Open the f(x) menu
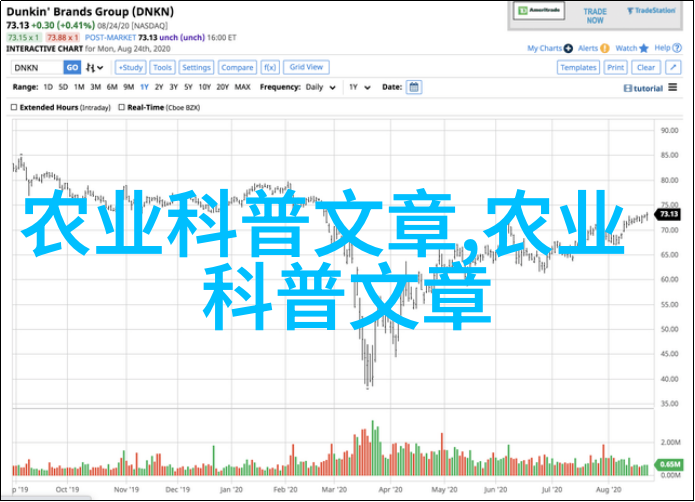This screenshot has height=502, width=695. pyautogui.click(x=270, y=68)
